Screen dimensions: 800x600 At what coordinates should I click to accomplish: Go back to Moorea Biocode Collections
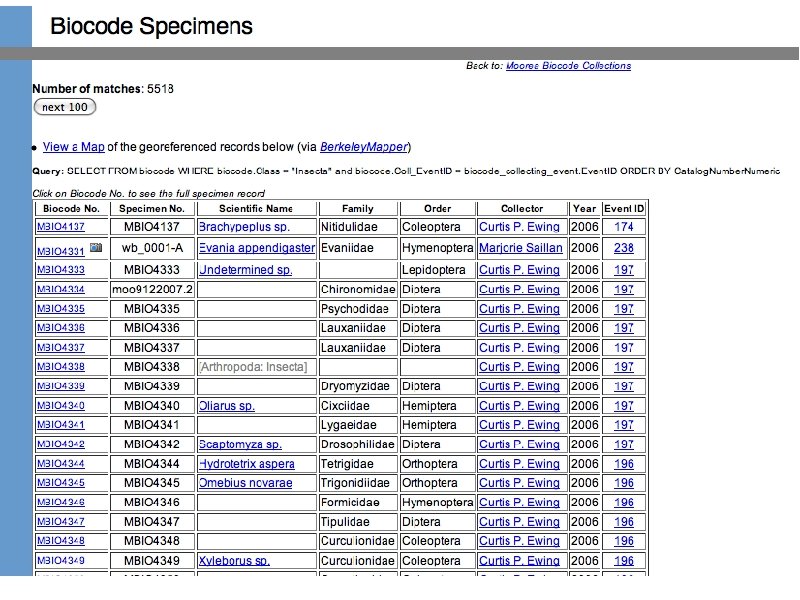coord(568,66)
